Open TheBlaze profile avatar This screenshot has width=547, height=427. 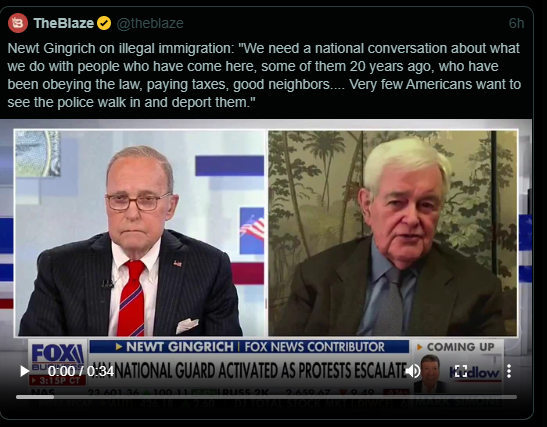point(18,23)
